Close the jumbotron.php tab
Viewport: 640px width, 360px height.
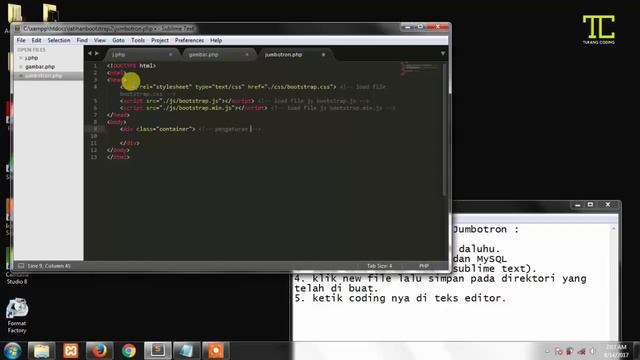[323, 54]
